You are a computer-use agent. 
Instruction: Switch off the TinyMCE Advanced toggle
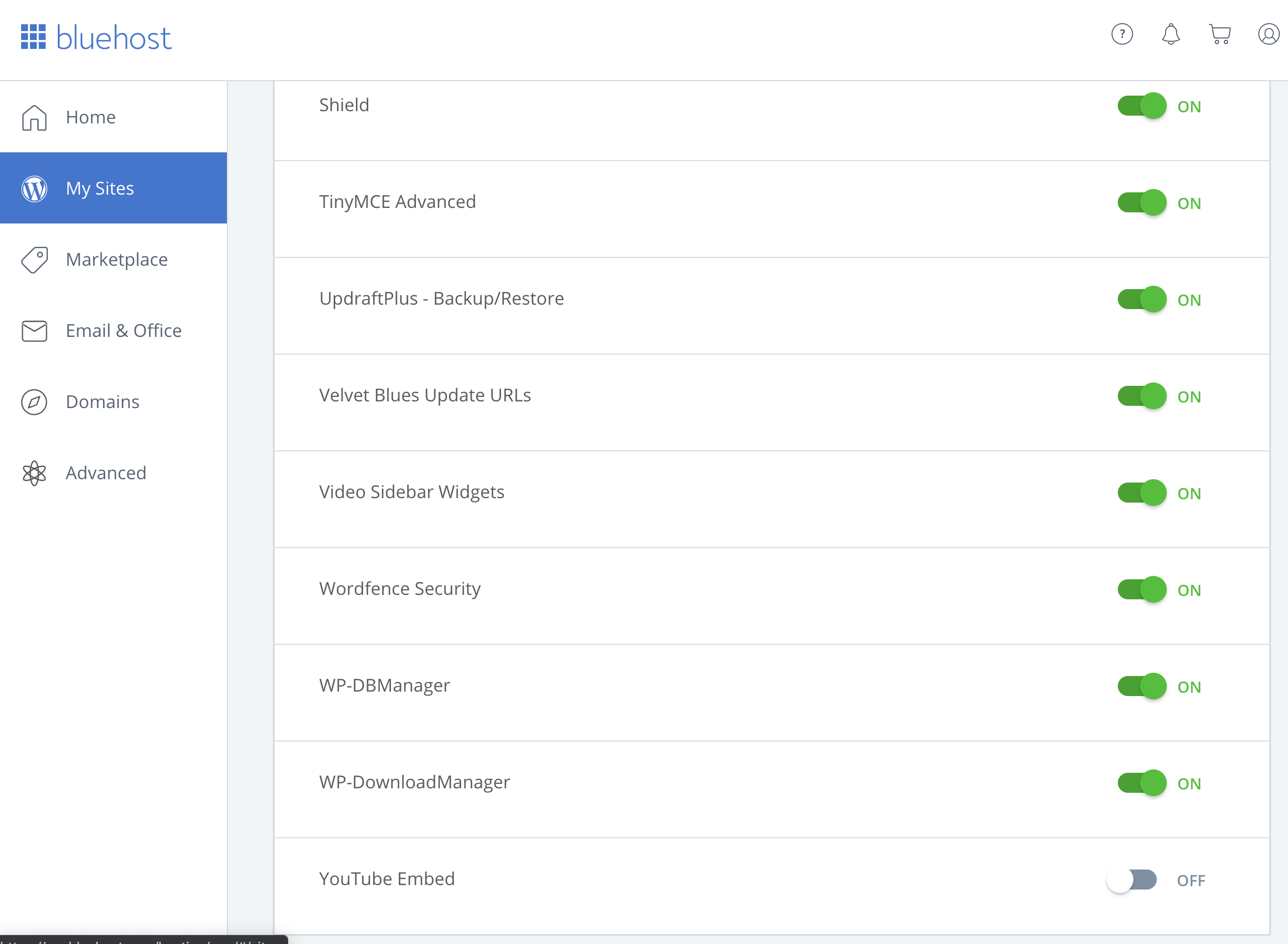[1142, 203]
